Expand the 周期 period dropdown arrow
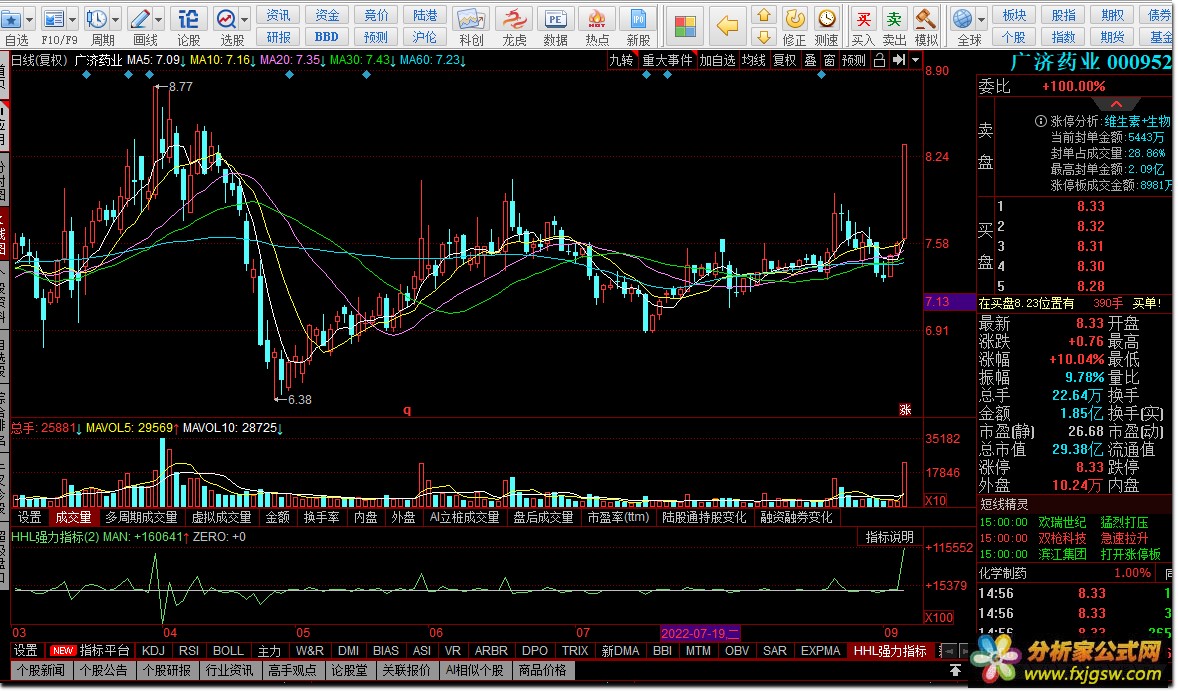1178x691 pixels. [x=115, y=20]
